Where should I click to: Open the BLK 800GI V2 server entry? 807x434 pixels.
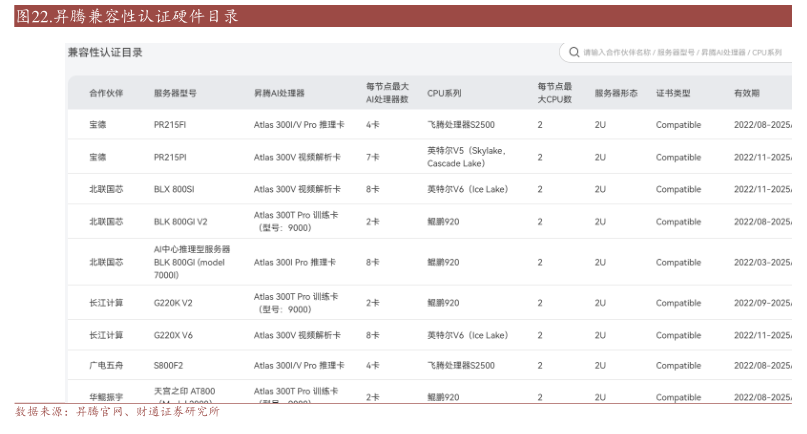[x=180, y=222]
